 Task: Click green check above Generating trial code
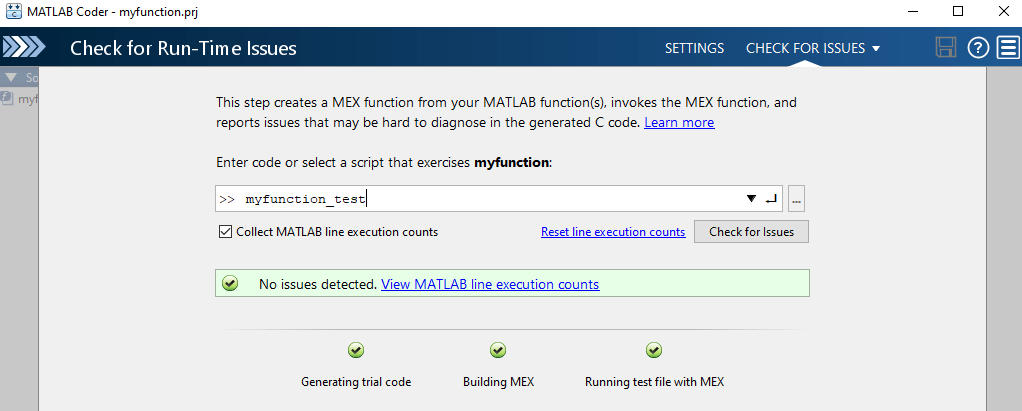(x=356, y=350)
